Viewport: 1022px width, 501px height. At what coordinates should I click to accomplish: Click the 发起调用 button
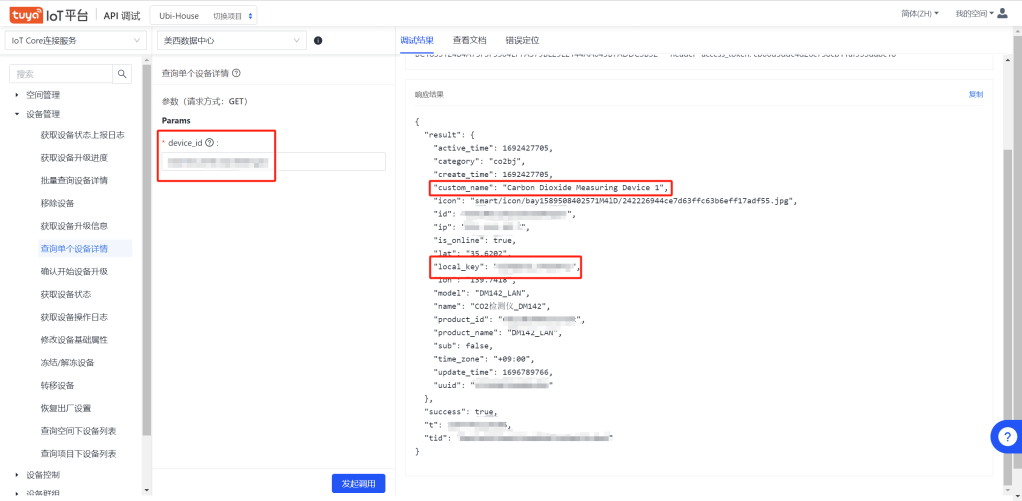coord(358,484)
